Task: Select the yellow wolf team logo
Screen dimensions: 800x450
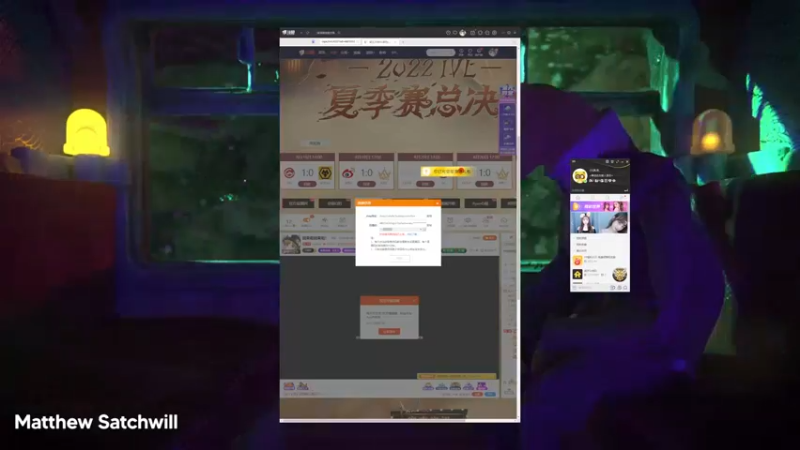Action: tap(324, 173)
